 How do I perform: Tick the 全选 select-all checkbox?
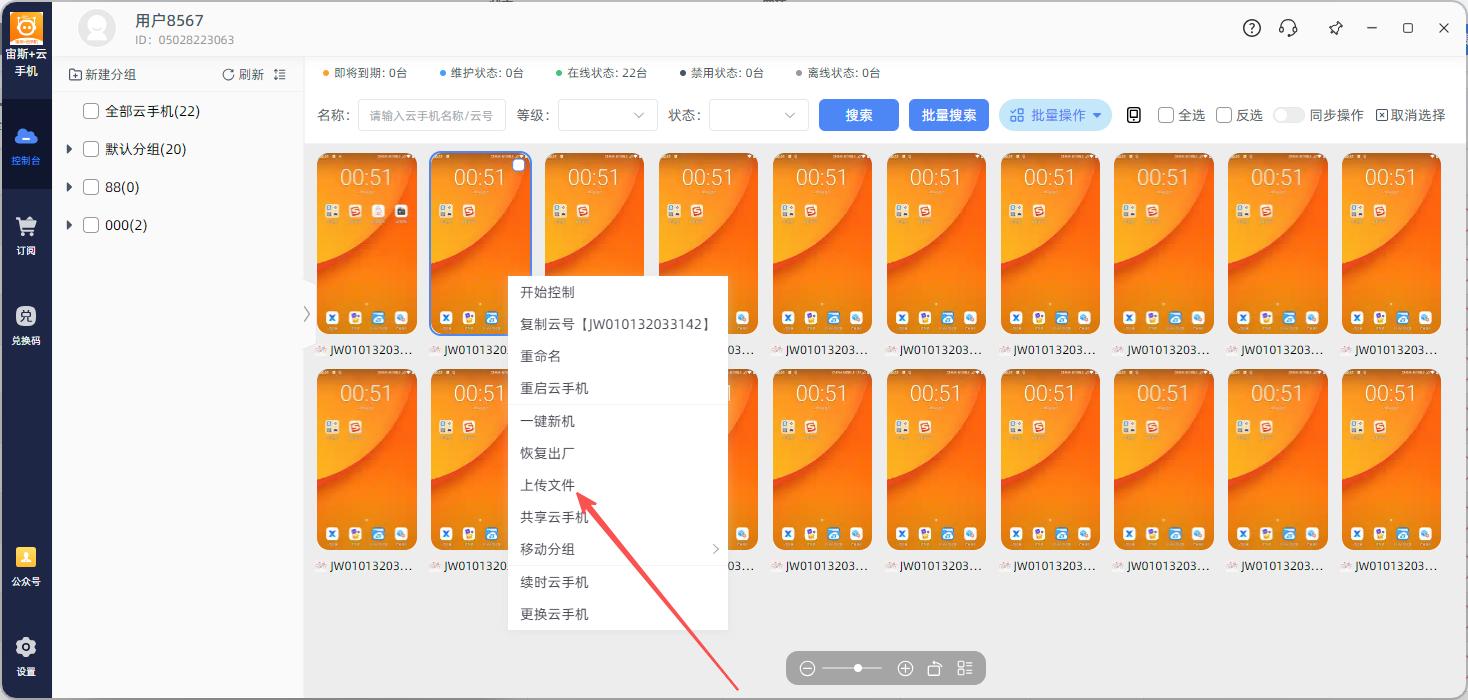1165,115
